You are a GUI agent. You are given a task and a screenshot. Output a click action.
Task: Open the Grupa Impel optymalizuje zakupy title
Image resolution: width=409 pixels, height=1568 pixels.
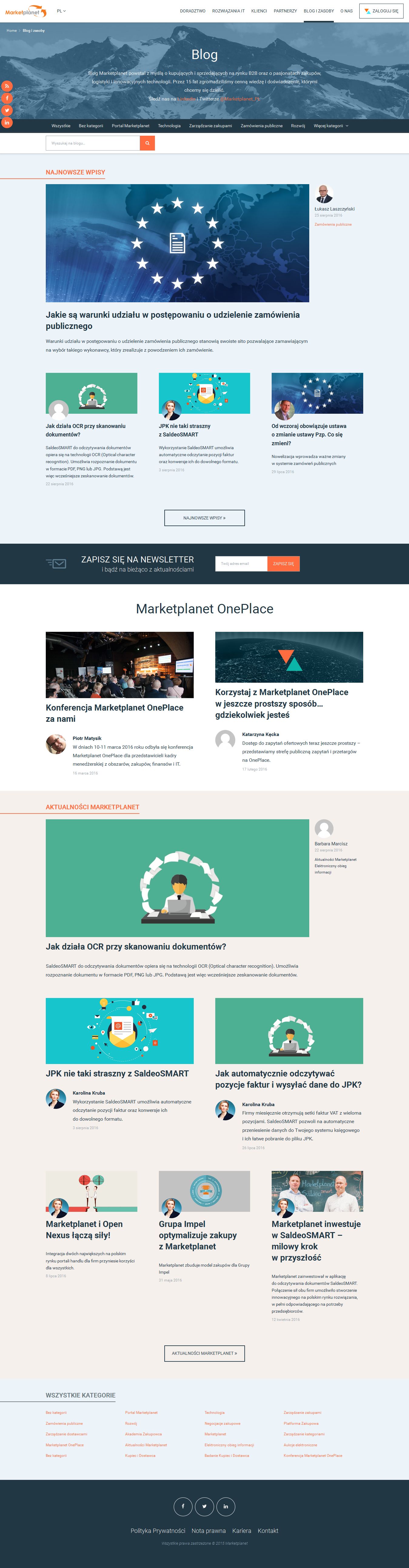coord(197,1235)
